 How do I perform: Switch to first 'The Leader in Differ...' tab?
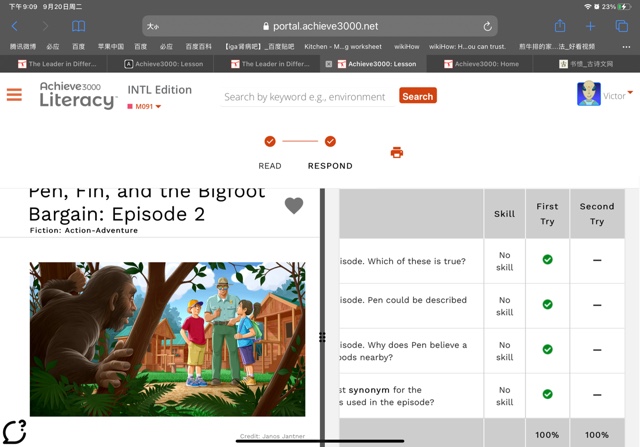57,64
